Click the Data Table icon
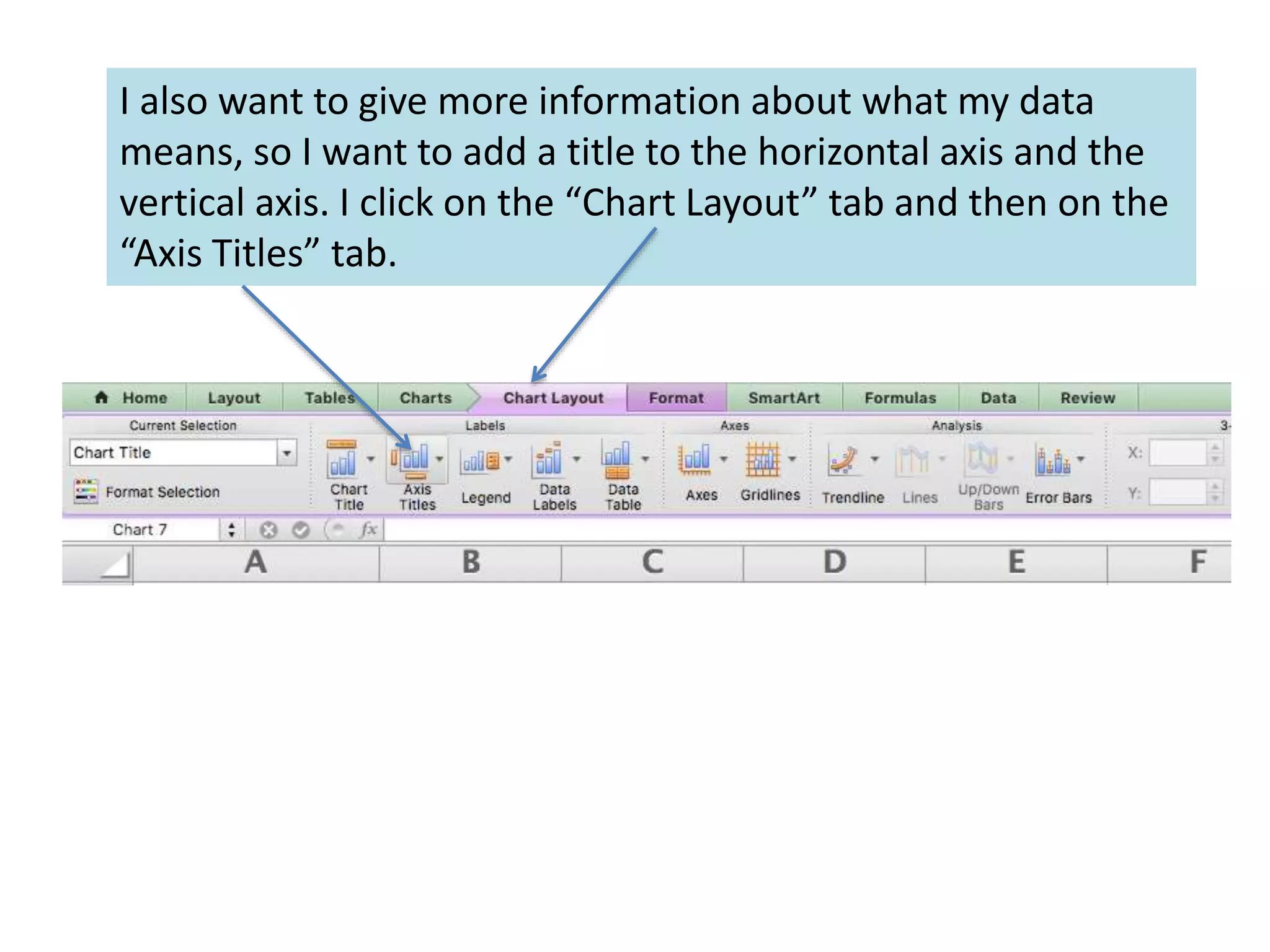 (616, 460)
